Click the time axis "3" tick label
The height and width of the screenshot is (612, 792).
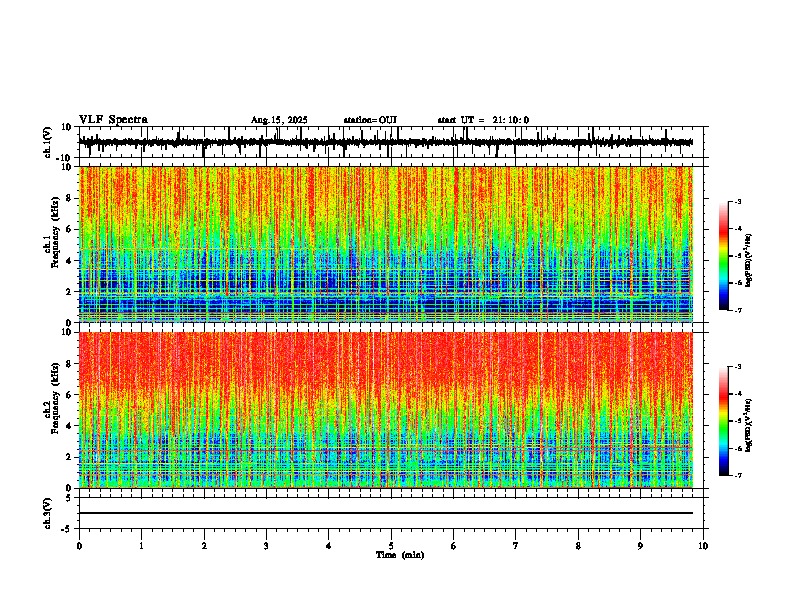tap(266, 546)
